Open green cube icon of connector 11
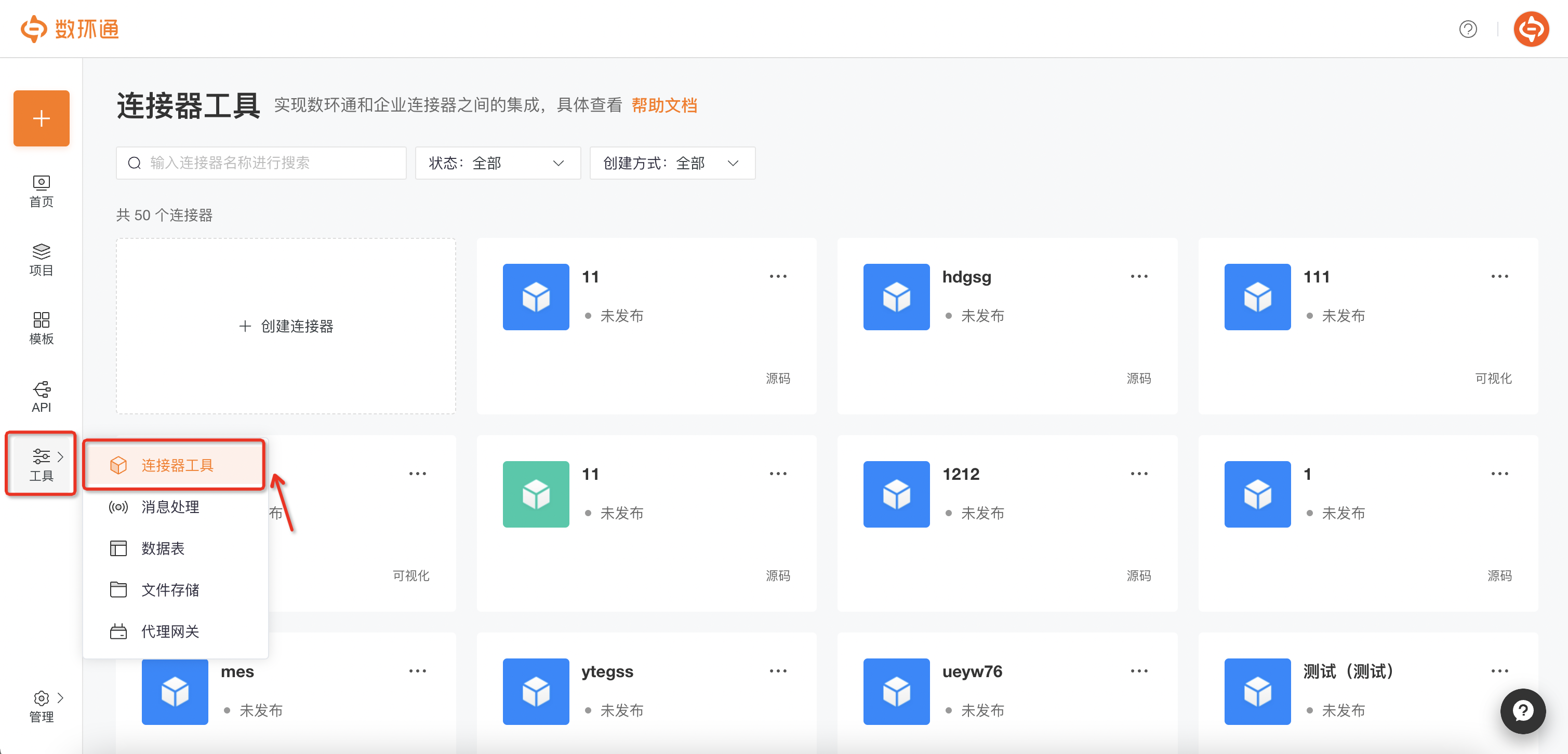Image resolution: width=1568 pixels, height=754 pixels. (x=536, y=494)
